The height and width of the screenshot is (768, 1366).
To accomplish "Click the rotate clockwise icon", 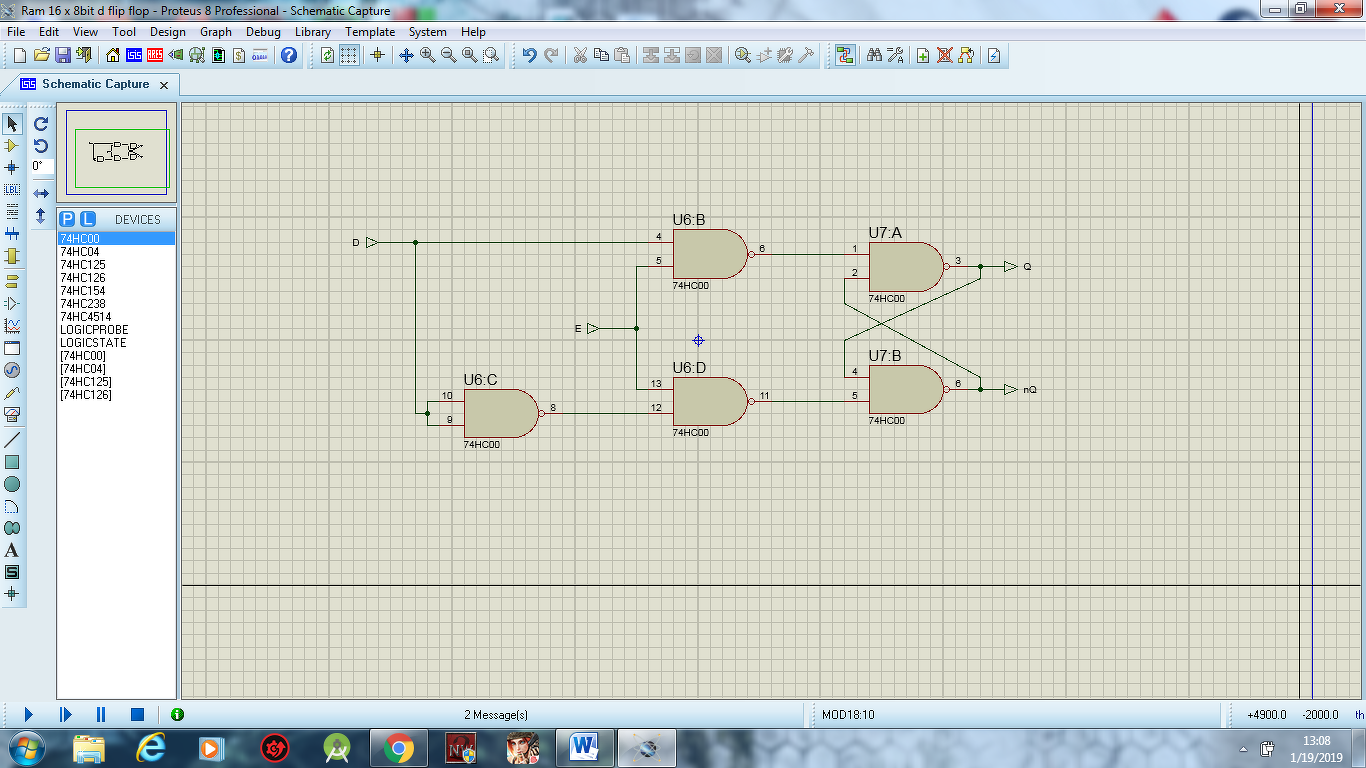I will coord(41,124).
